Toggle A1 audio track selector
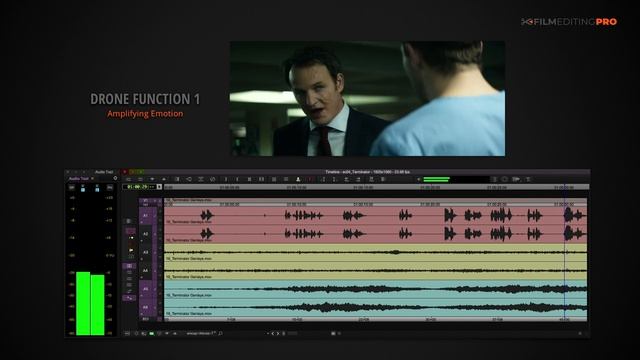The image size is (640, 360). pyautogui.click(x=145, y=216)
